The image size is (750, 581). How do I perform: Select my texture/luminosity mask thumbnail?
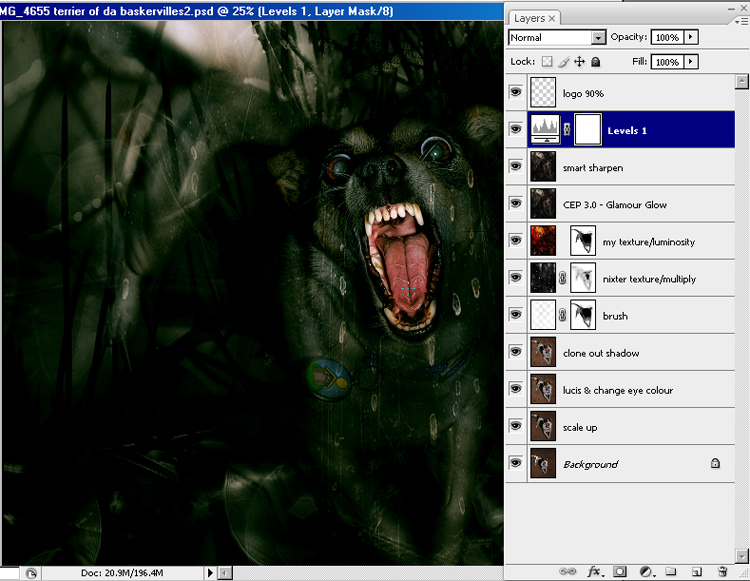tap(583, 241)
